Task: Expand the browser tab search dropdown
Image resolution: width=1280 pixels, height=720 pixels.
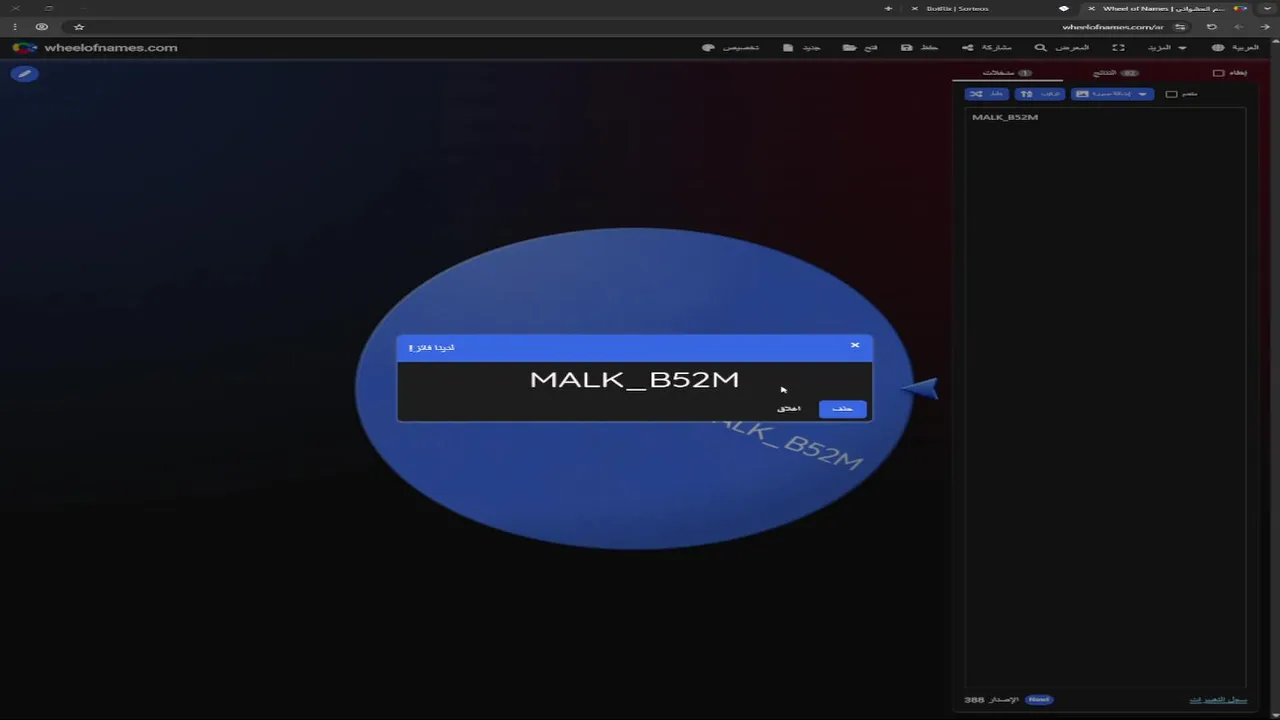Action: pyautogui.click(x=1268, y=8)
